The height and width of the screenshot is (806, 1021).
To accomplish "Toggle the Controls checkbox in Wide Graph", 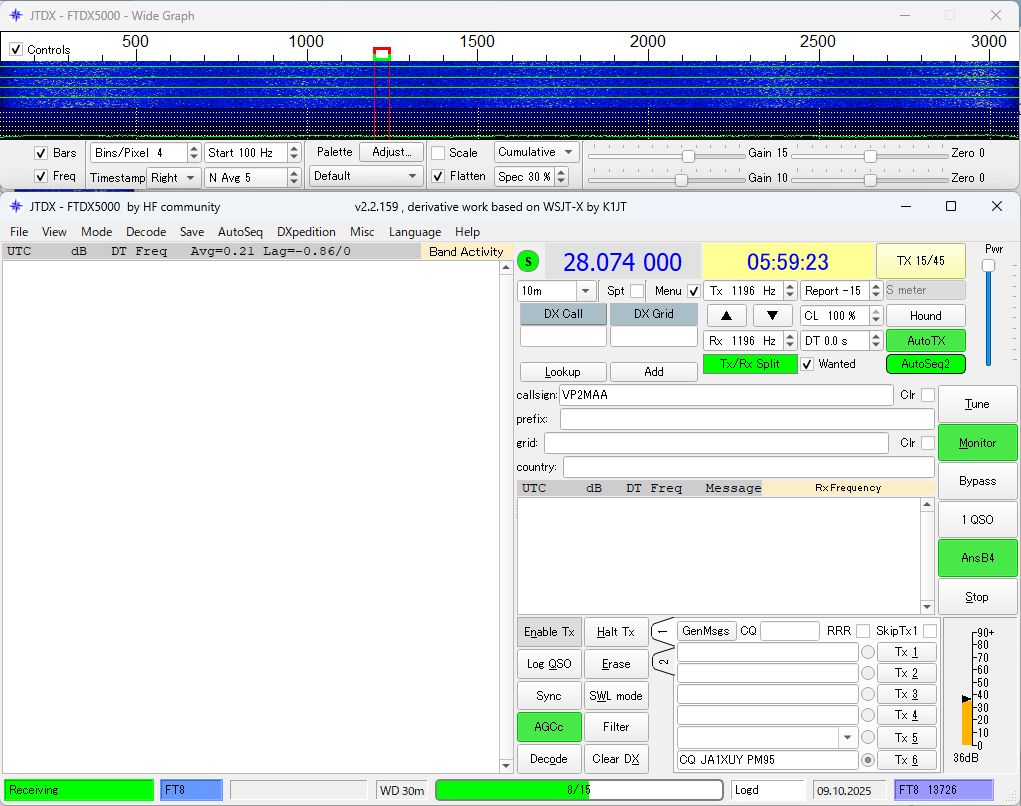I will point(15,48).
